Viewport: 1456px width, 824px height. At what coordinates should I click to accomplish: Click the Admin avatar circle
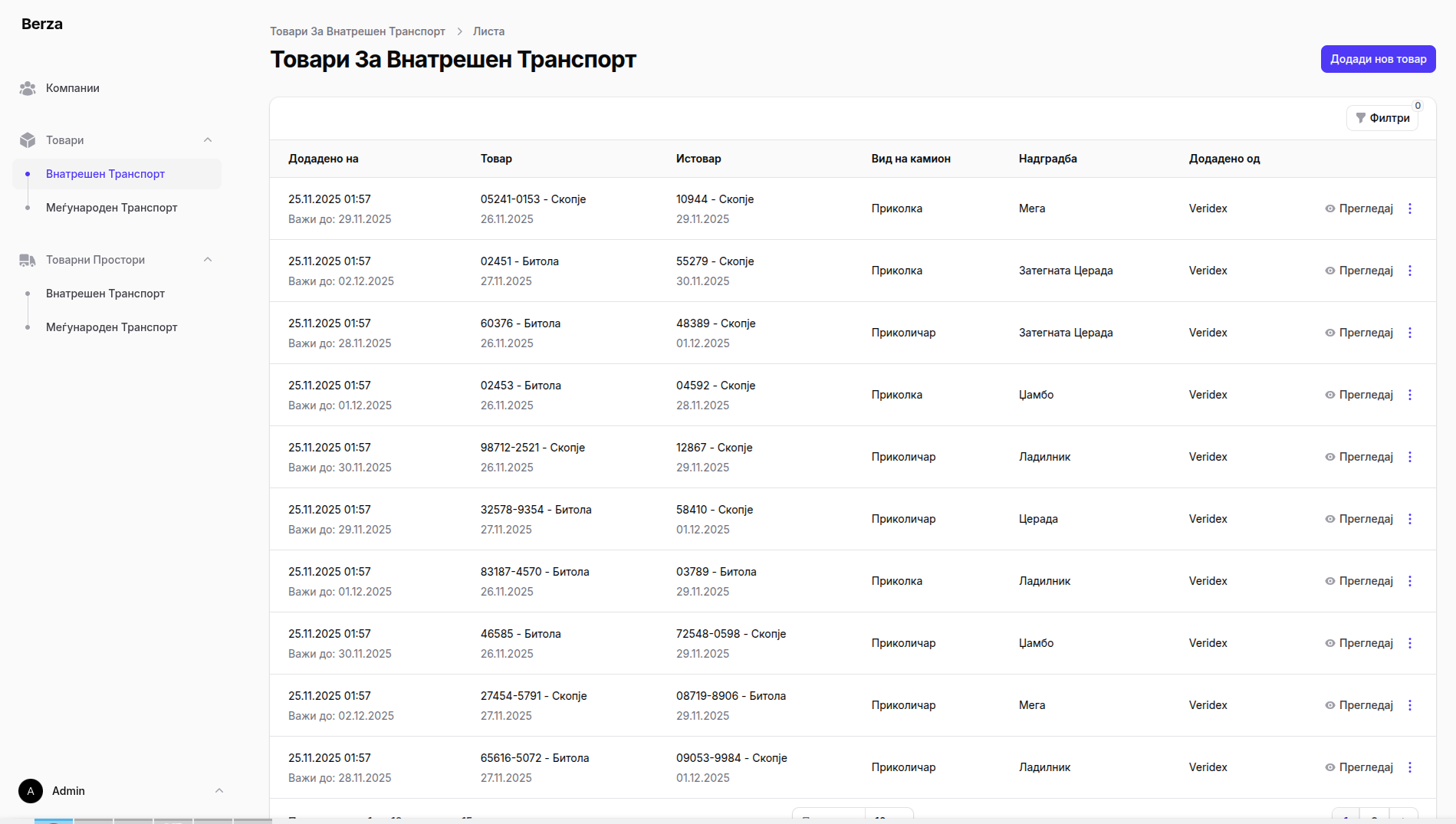(x=31, y=791)
